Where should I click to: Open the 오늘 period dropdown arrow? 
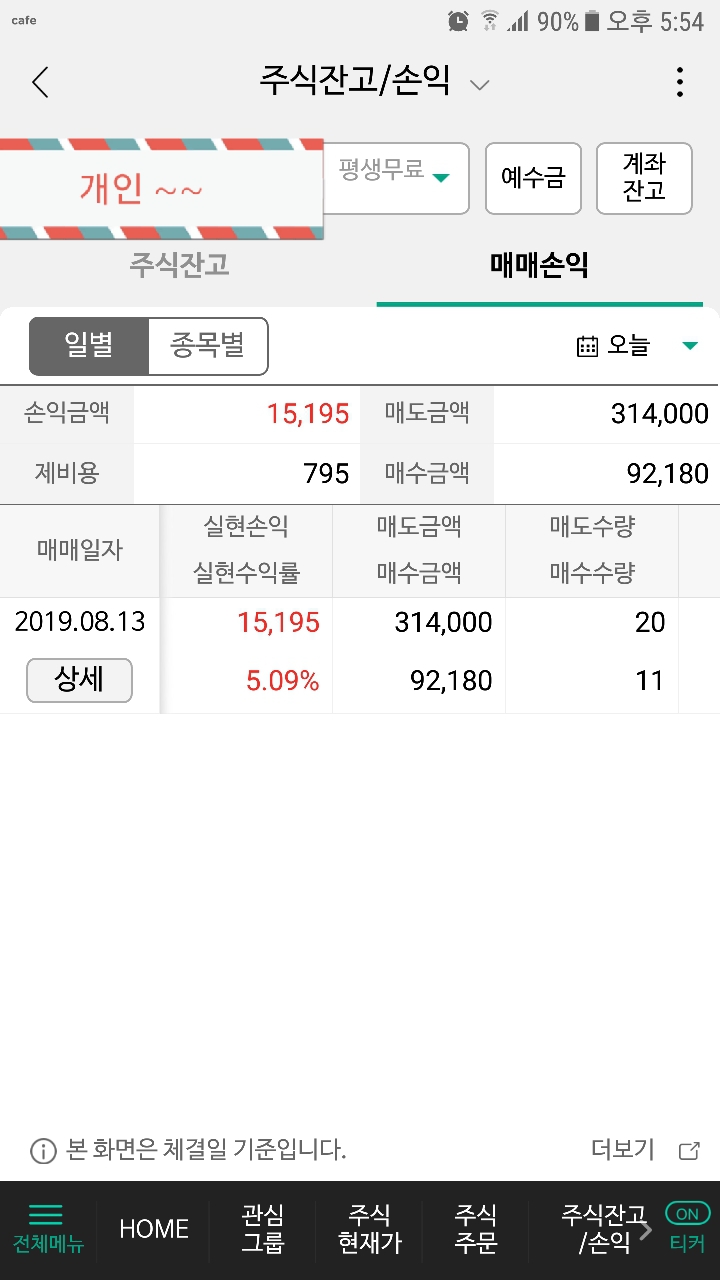point(690,346)
